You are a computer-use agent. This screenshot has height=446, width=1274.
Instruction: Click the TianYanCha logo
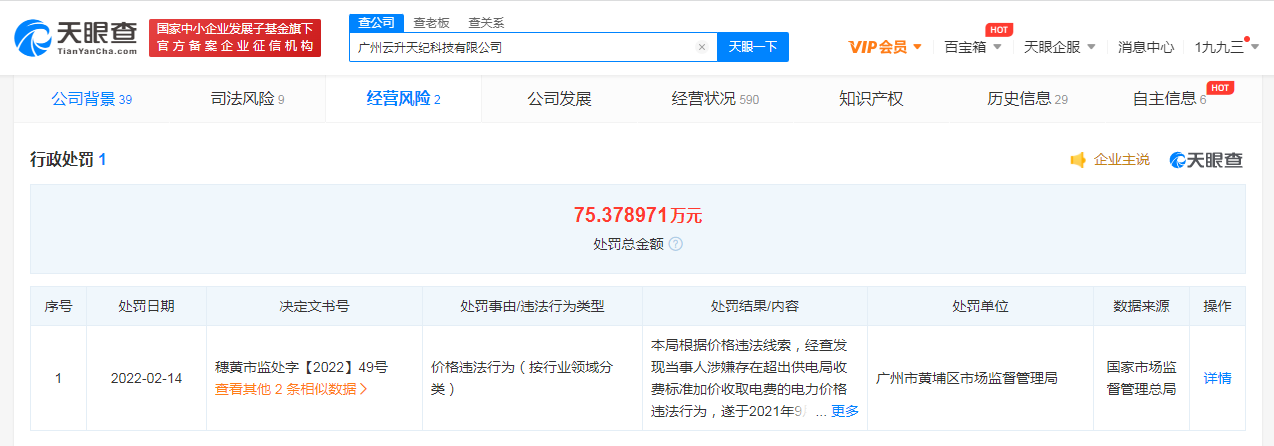[75, 37]
